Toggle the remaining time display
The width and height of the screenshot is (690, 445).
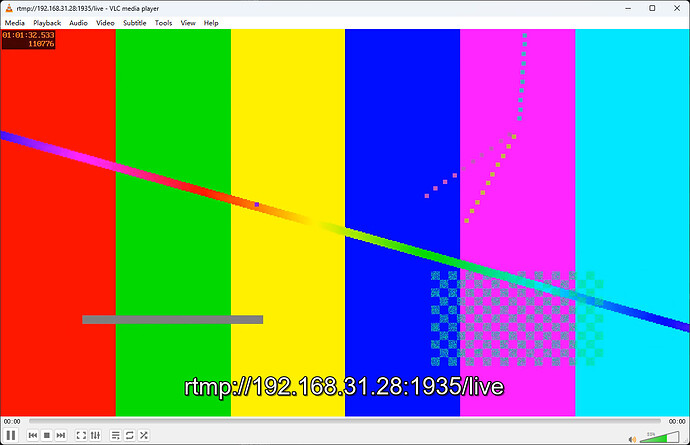point(677,421)
